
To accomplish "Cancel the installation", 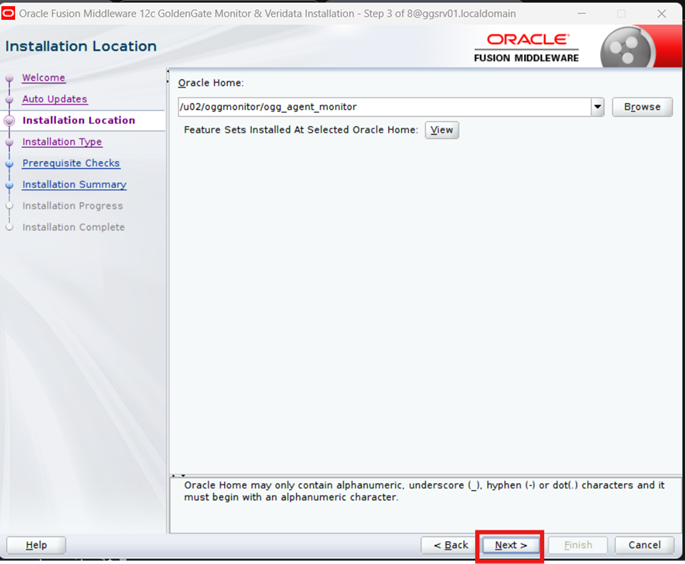I will (x=644, y=545).
